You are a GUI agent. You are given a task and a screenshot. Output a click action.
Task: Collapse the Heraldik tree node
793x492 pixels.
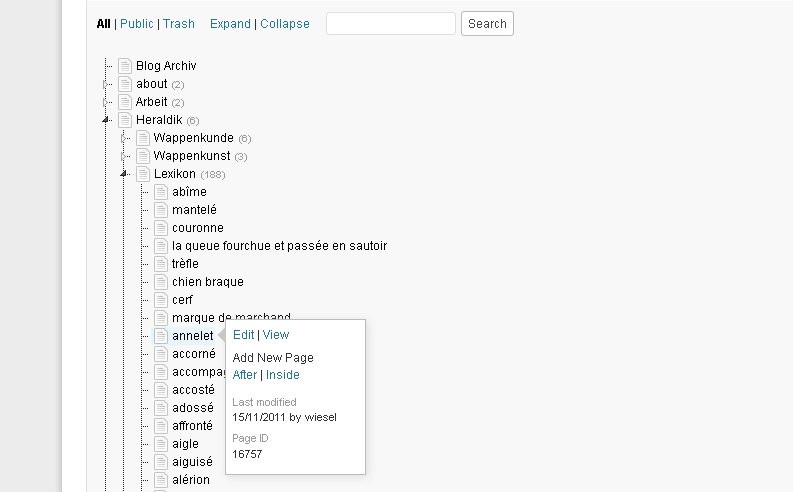pos(106,120)
